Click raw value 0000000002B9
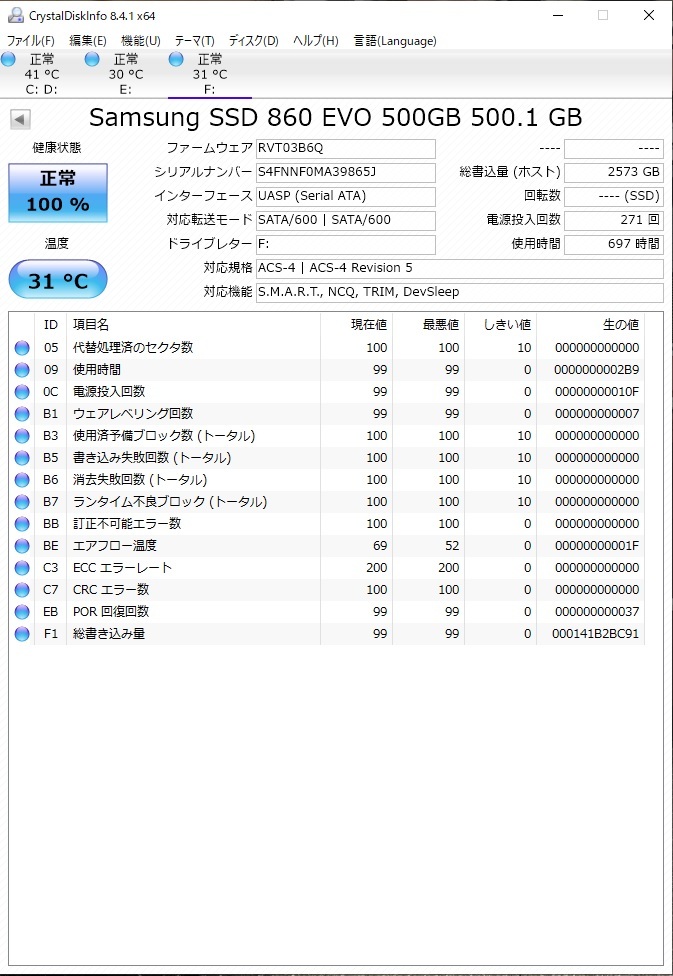 pyautogui.click(x=596, y=370)
